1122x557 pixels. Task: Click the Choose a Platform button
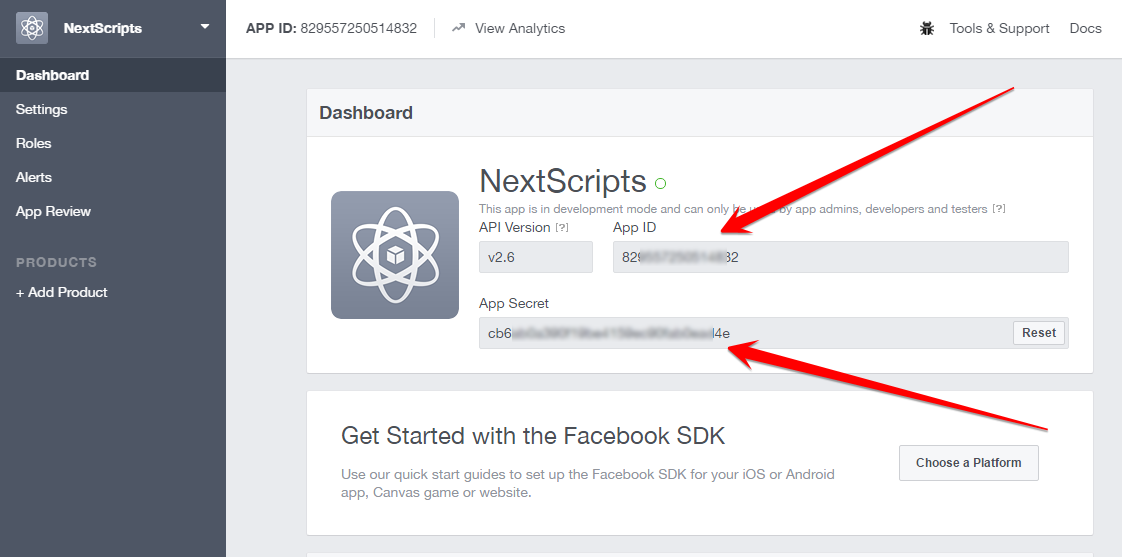pos(969,462)
